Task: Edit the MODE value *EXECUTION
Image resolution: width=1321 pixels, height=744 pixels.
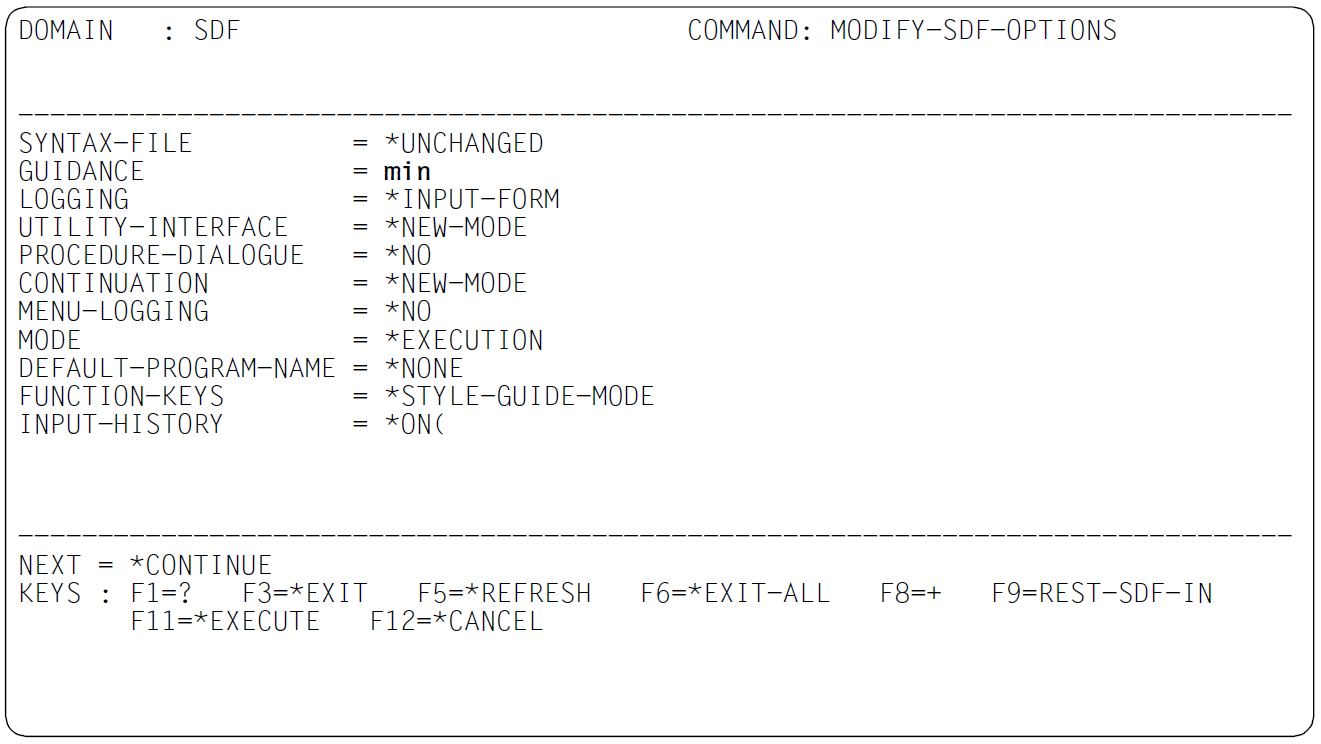Action: (464, 340)
